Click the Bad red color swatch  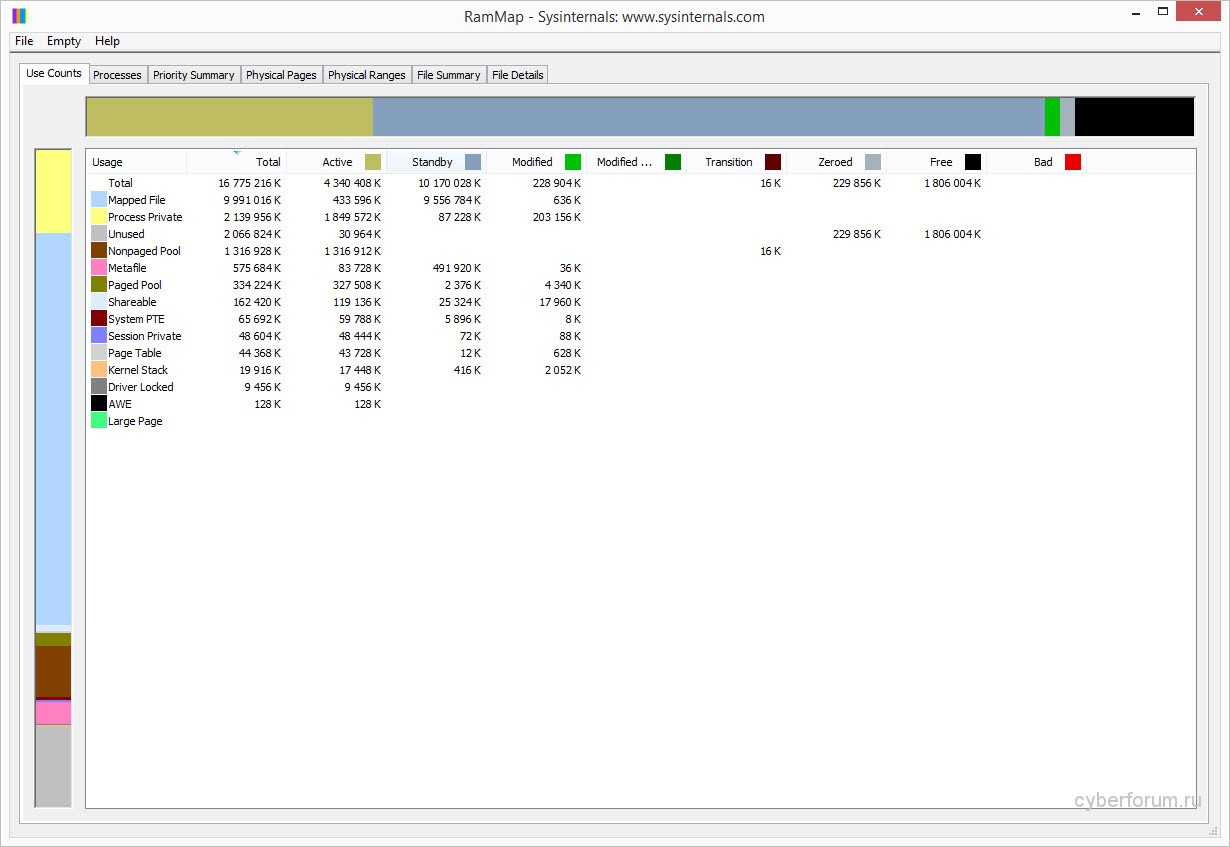[x=1073, y=162]
